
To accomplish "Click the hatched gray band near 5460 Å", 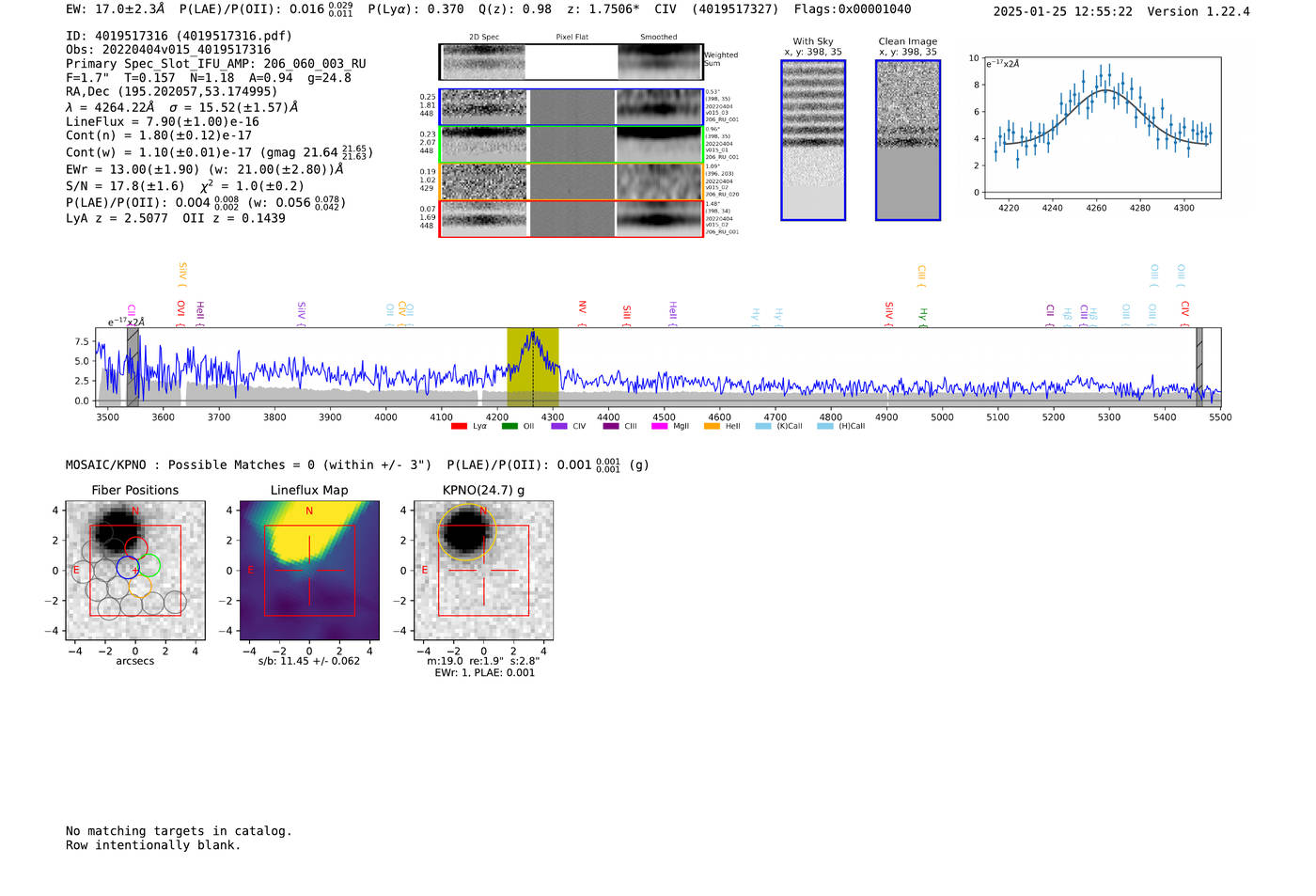I will (1198, 367).
